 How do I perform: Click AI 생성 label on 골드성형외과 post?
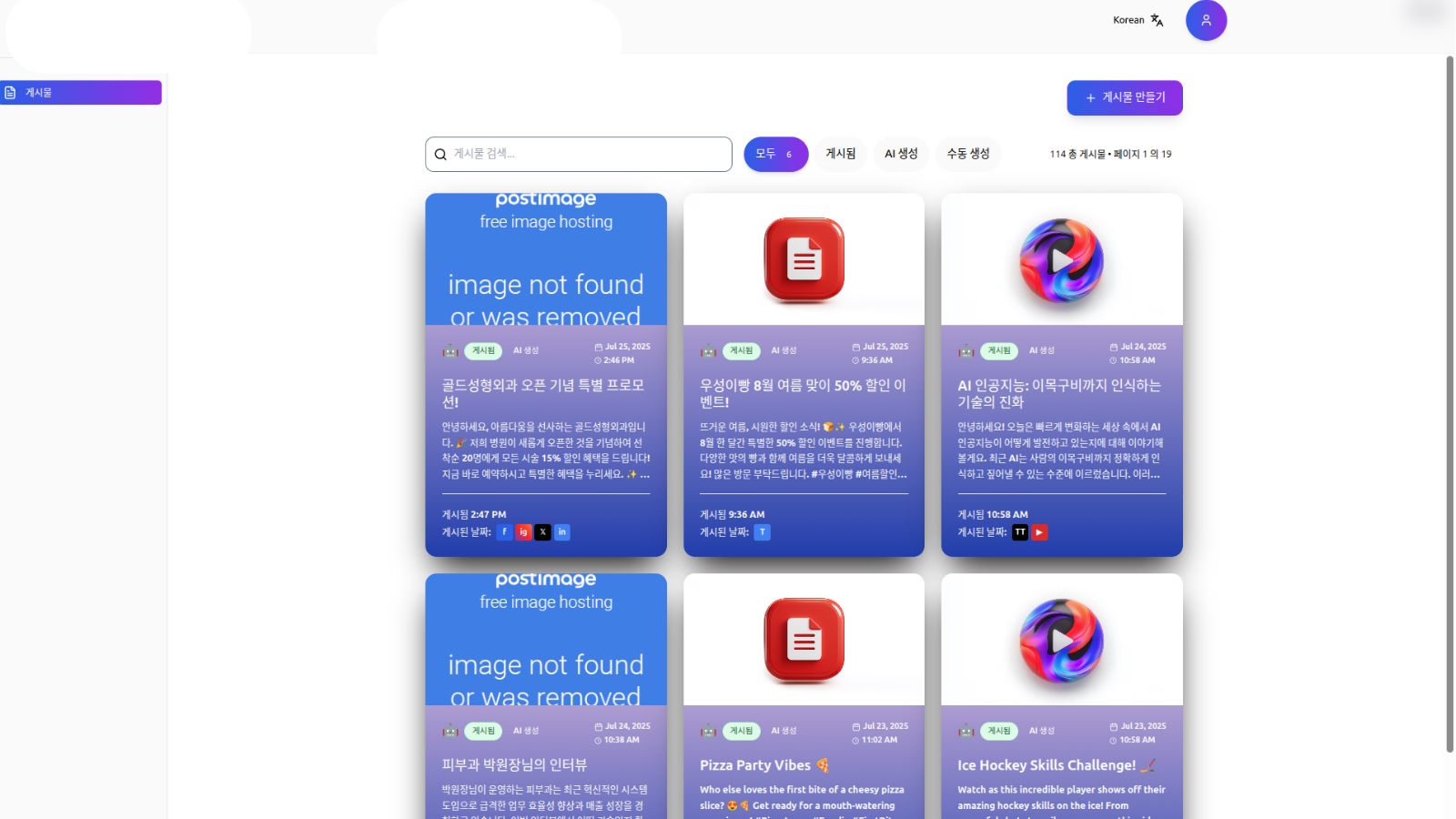(x=526, y=351)
